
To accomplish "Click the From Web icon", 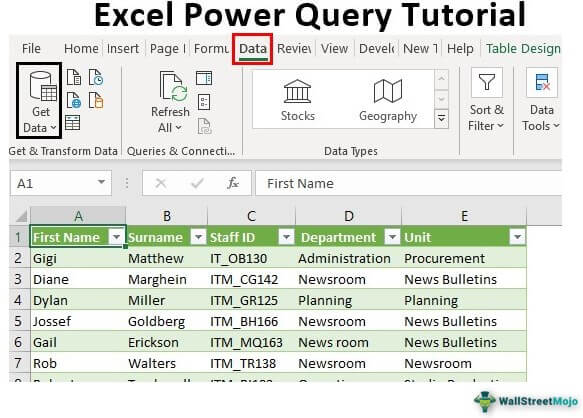I will [74, 100].
